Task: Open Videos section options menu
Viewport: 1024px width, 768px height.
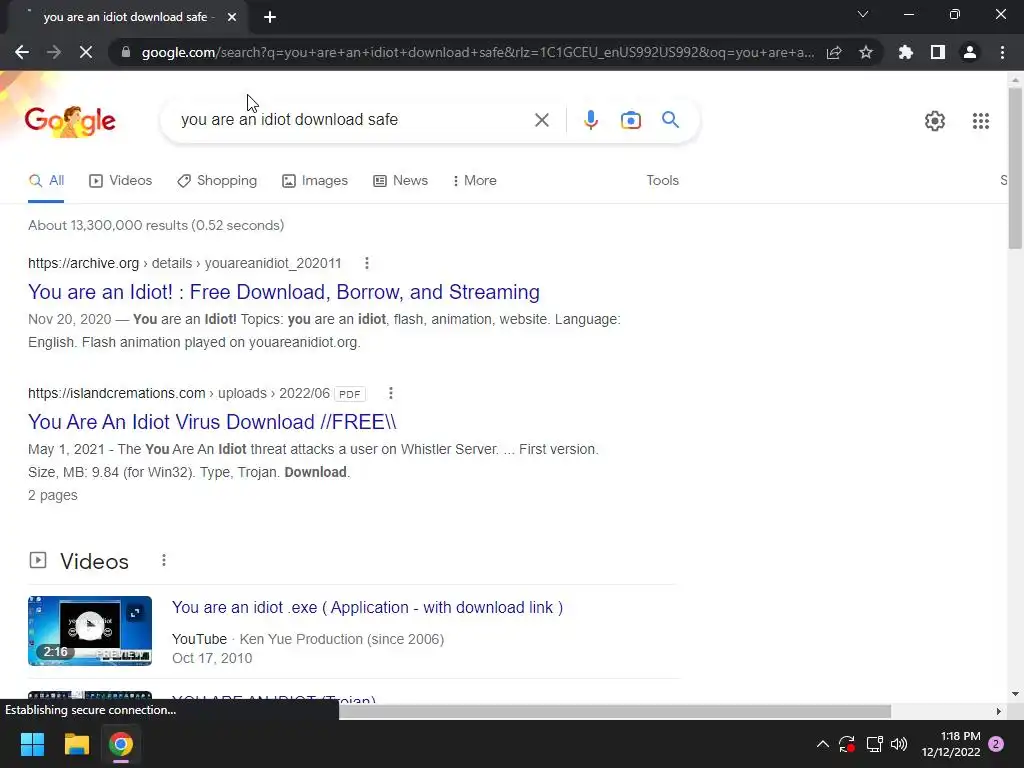Action: tap(164, 560)
